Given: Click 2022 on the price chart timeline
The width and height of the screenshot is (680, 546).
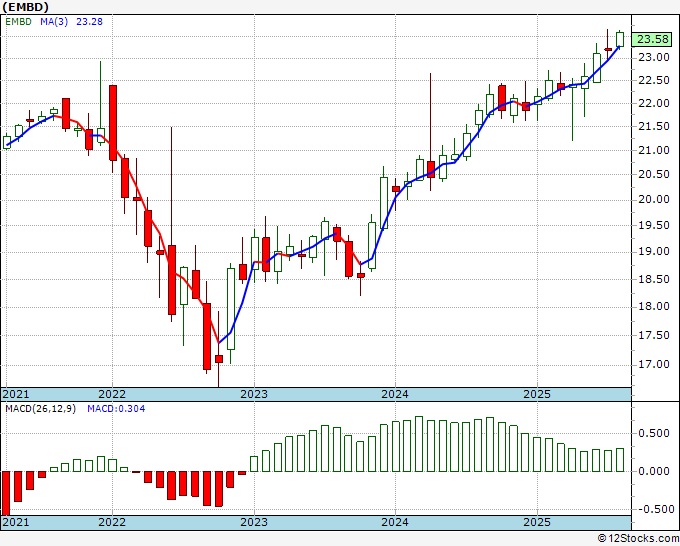Looking at the screenshot, I should tap(112, 394).
